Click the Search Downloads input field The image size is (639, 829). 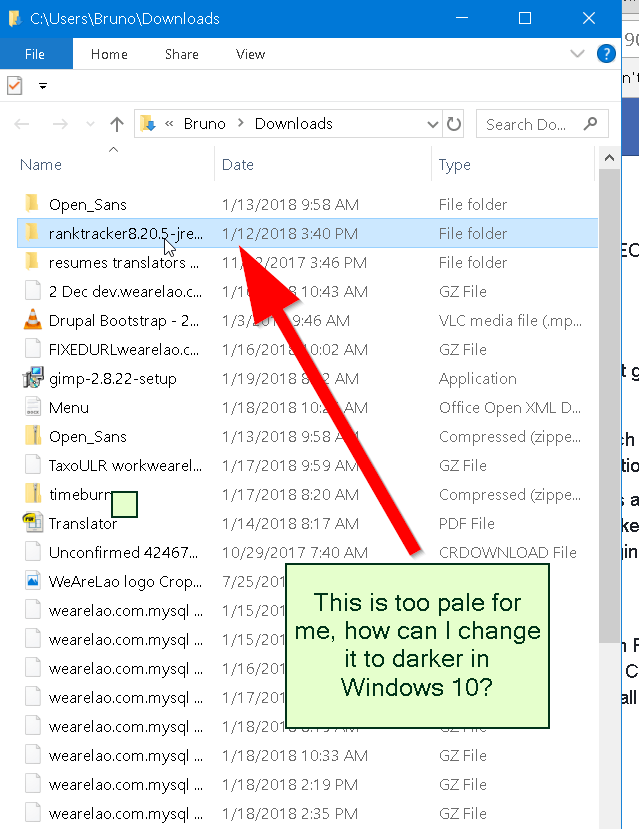point(527,124)
